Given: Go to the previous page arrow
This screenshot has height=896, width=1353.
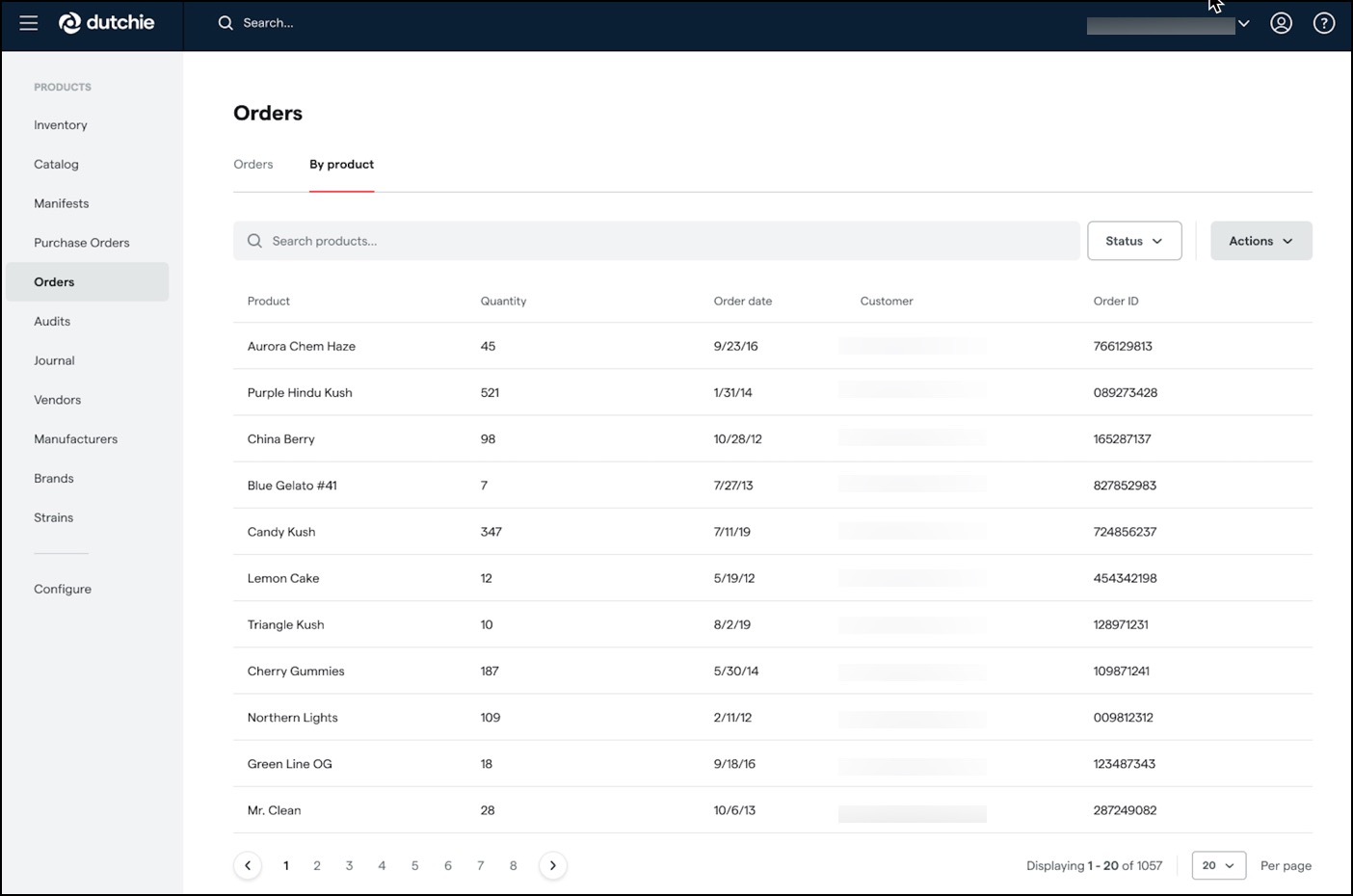Looking at the screenshot, I should [248, 865].
